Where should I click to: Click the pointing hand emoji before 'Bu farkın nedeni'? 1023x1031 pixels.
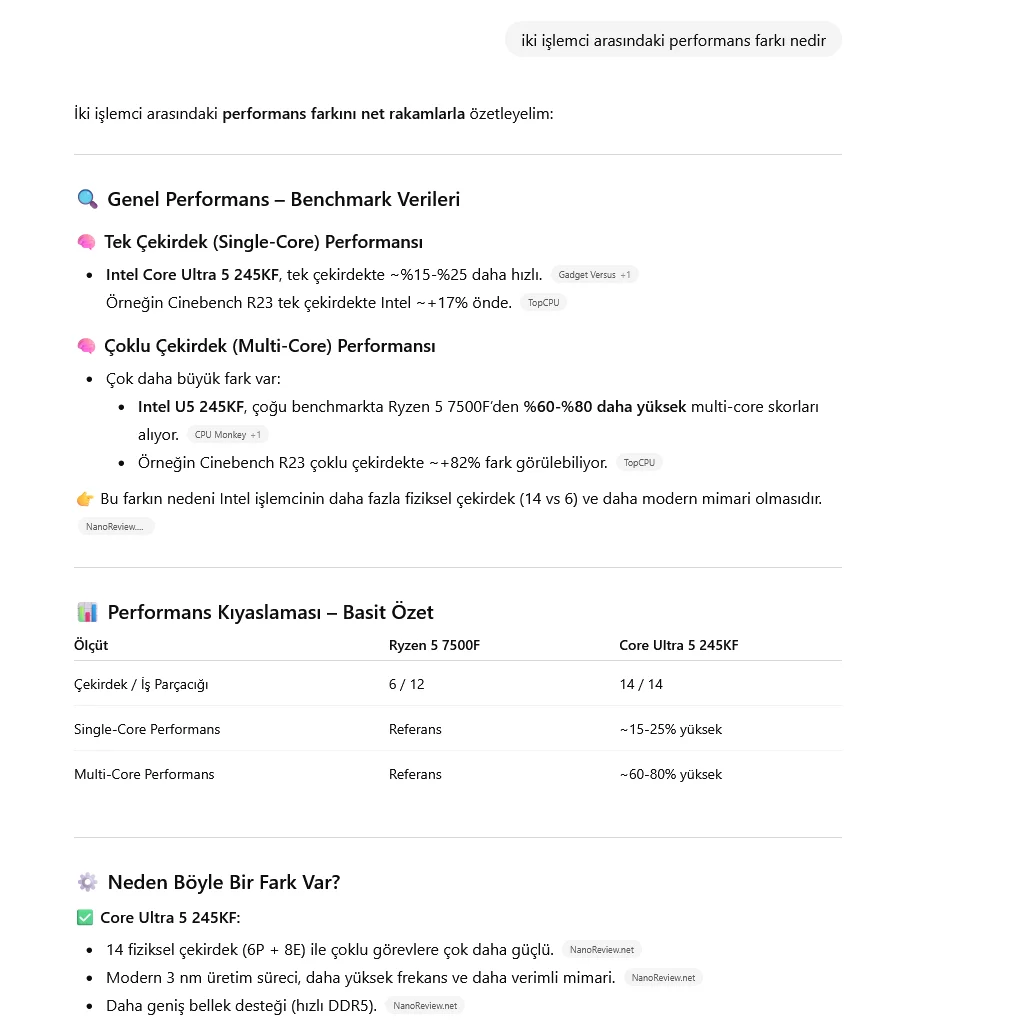coord(85,498)
